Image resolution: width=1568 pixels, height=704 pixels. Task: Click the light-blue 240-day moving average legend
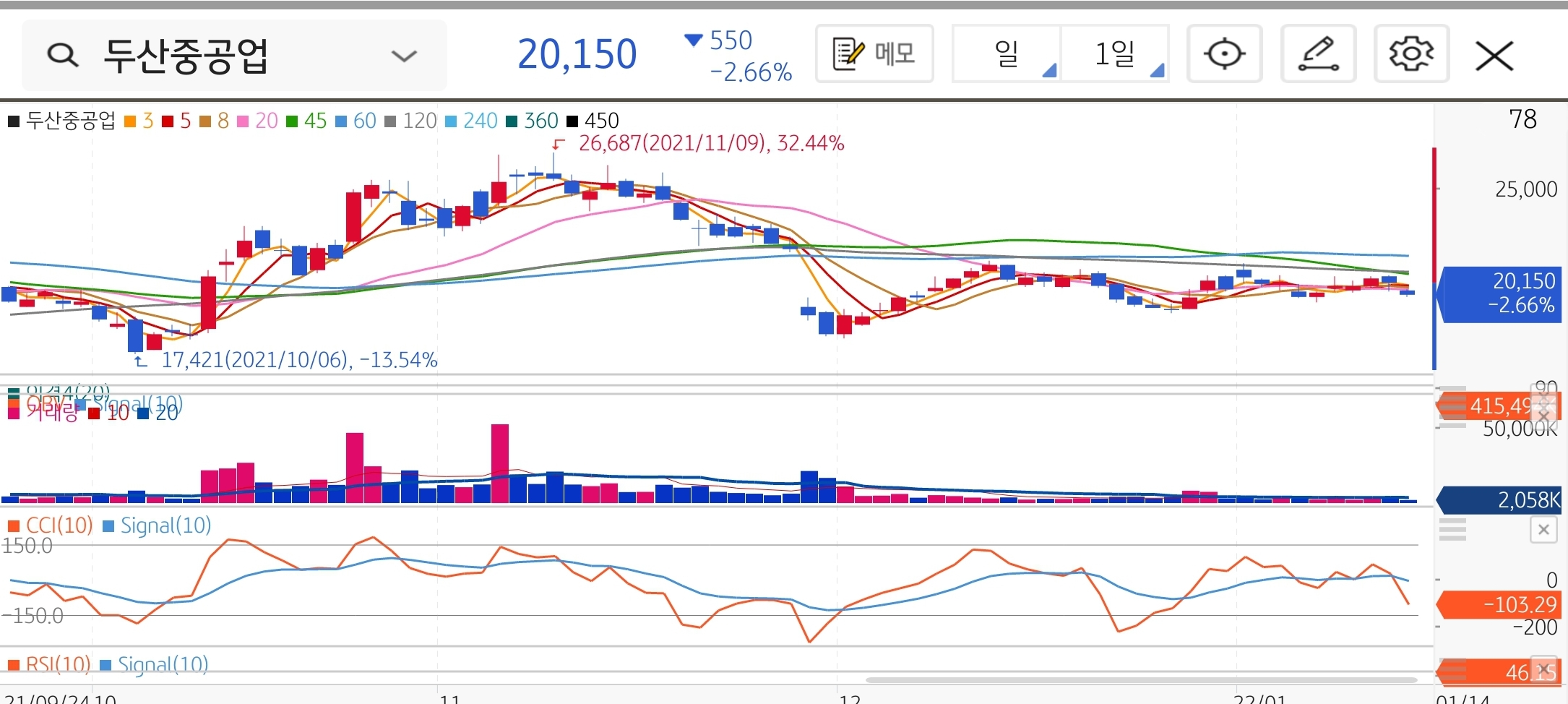(471, 121)
